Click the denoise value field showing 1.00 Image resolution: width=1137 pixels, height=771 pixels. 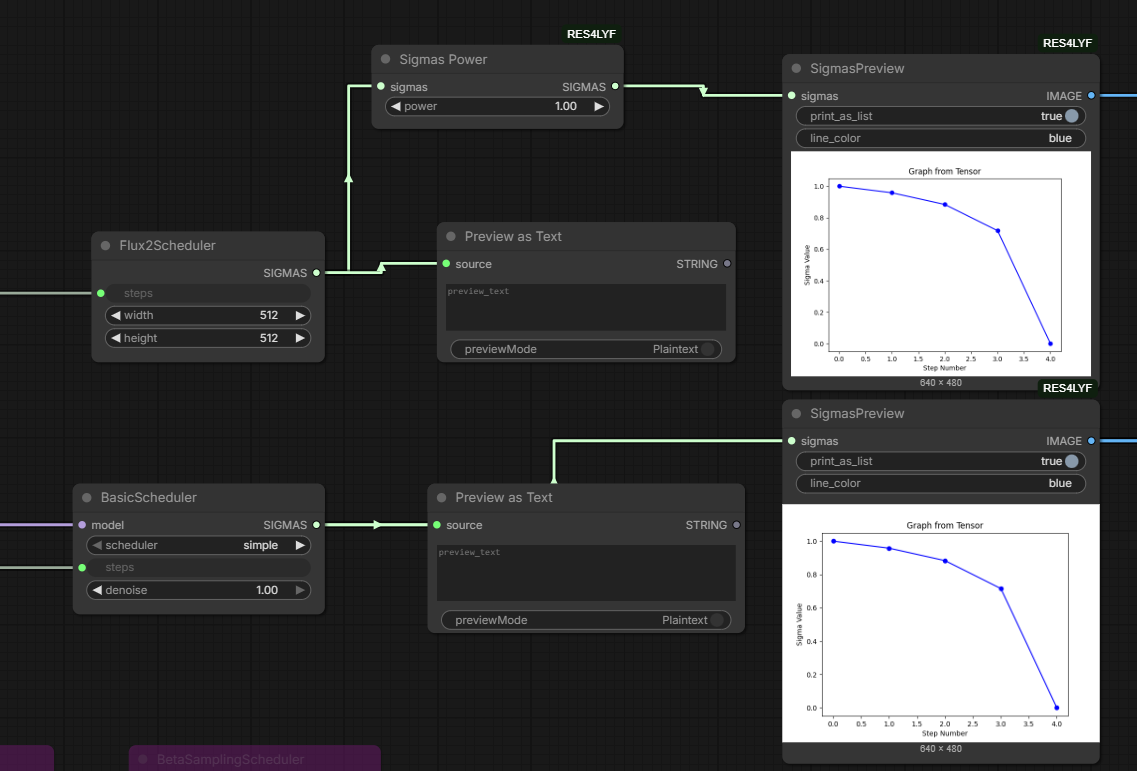198,590
